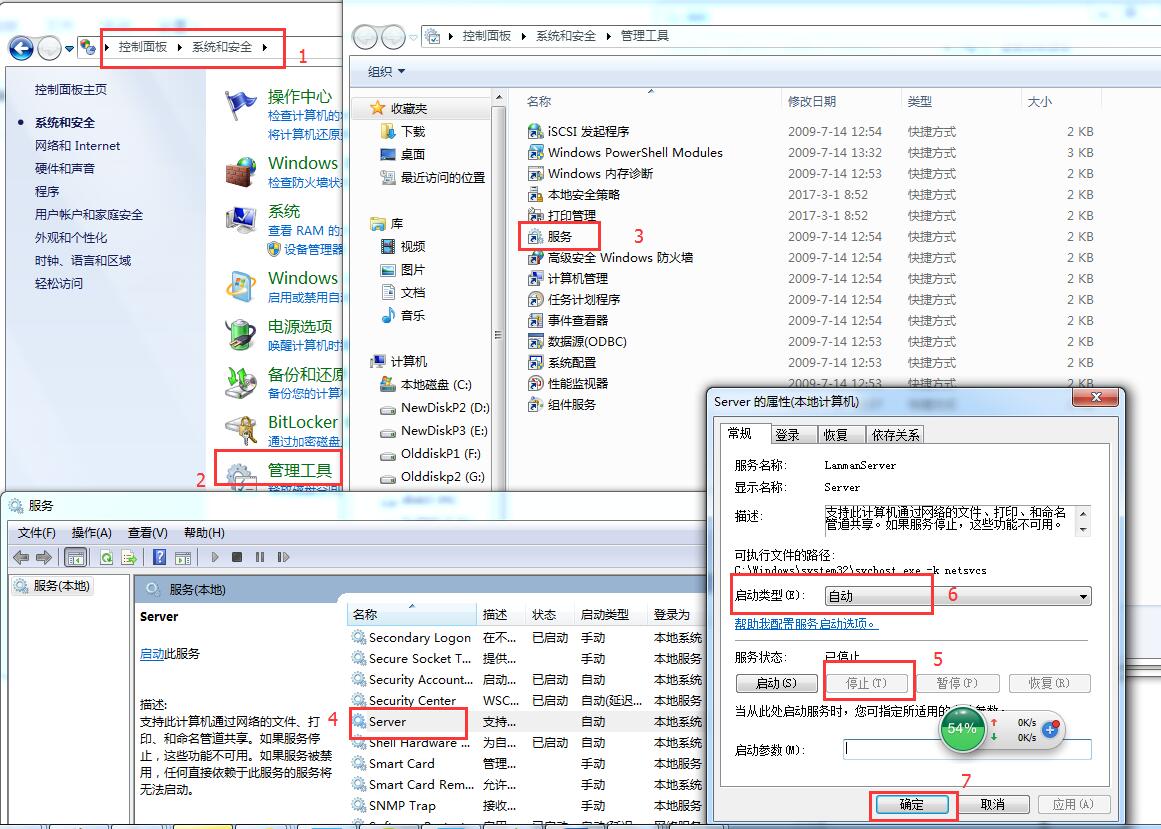Open the 启动类型 combo box
The height and width of the screenshot is (829, 1161).
point(958,596)
